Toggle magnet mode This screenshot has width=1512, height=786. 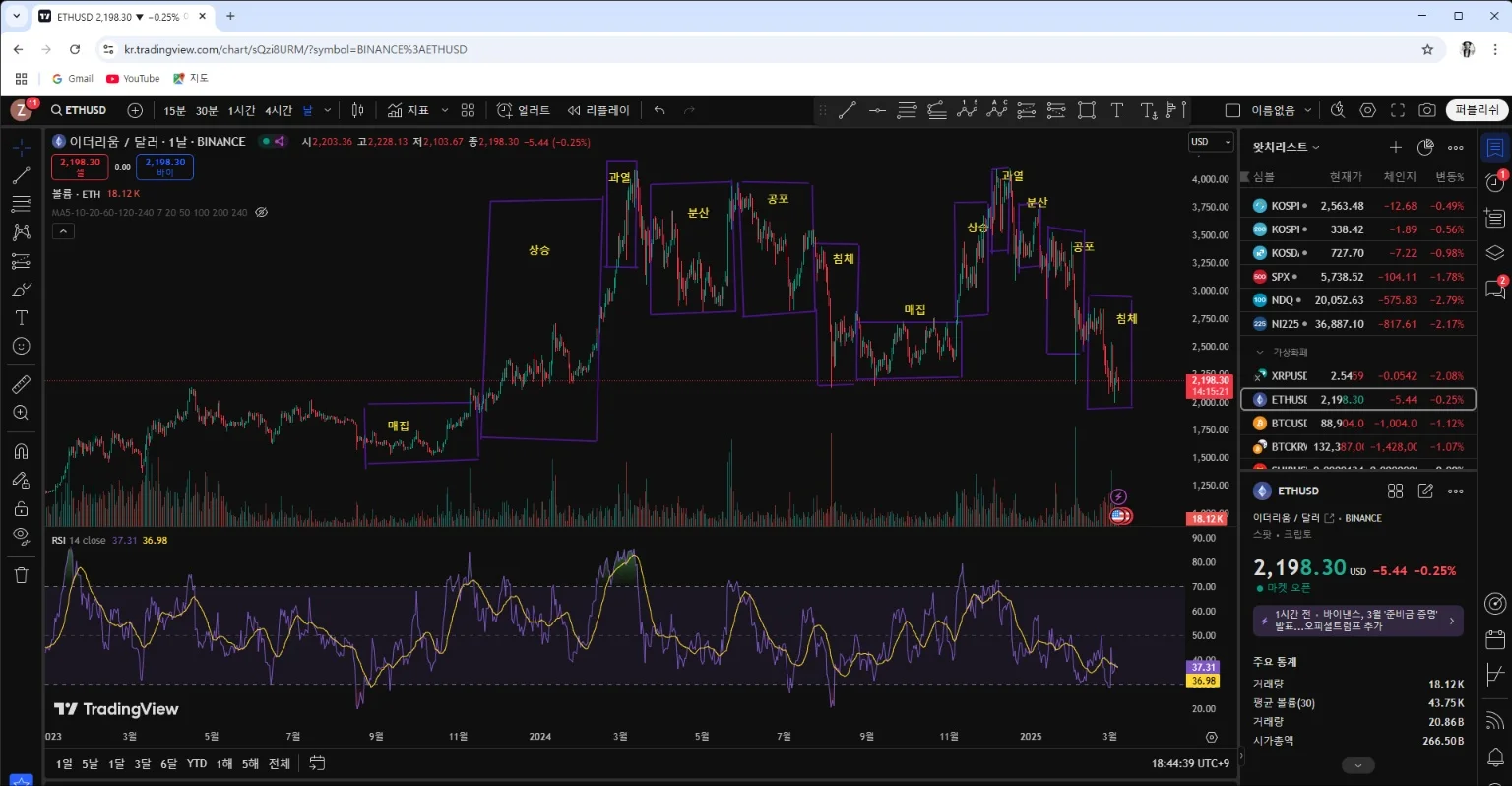tap(21, 451)
